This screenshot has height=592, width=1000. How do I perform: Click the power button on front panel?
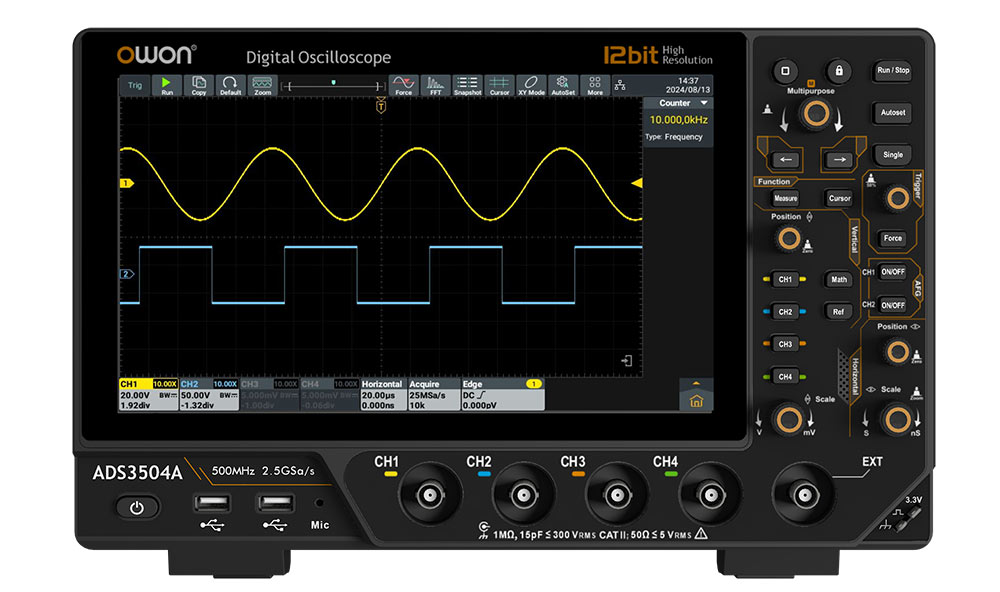pos(137,508)
